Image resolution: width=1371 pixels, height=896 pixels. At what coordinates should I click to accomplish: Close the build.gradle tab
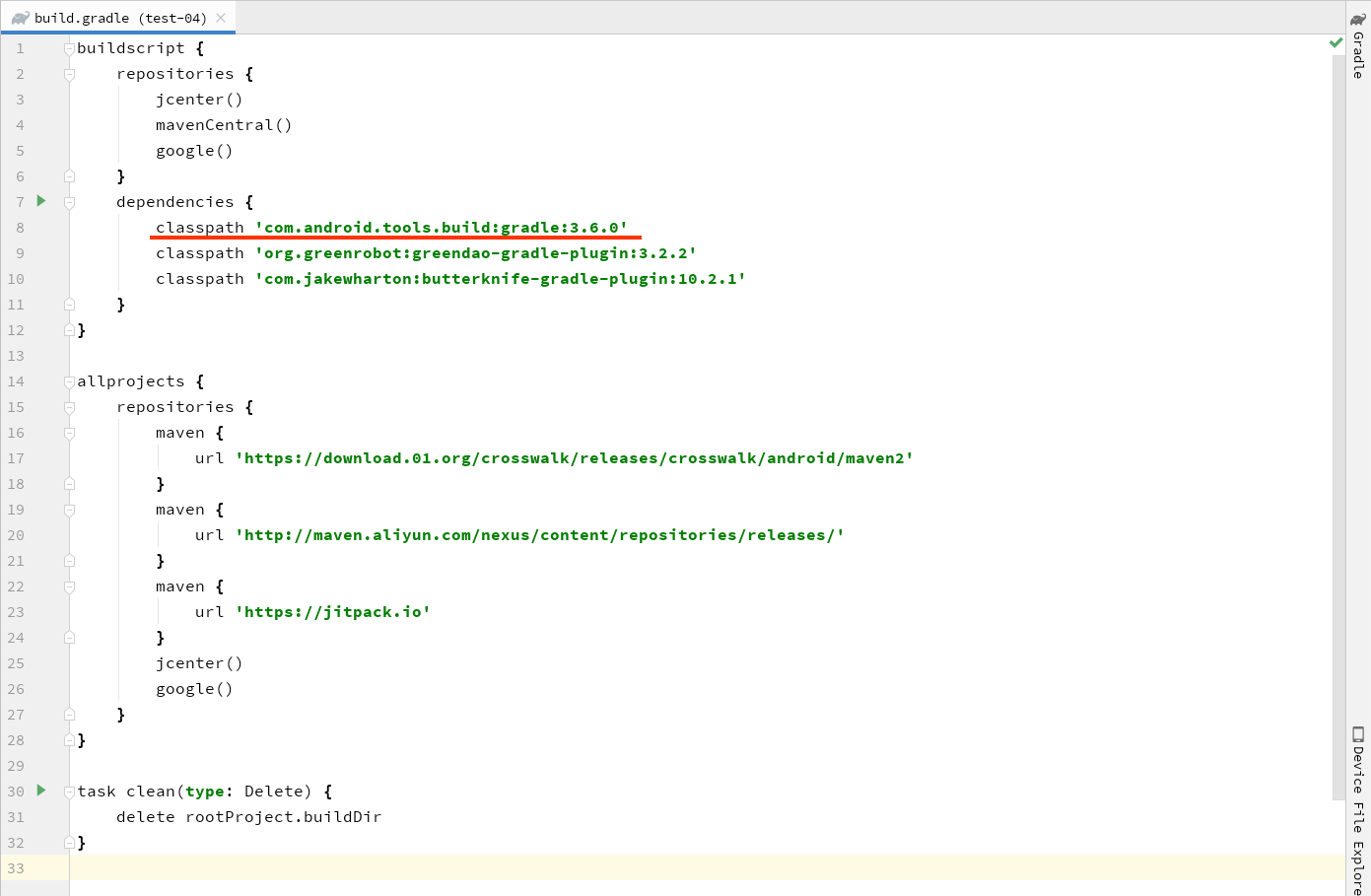coord(221,18)
